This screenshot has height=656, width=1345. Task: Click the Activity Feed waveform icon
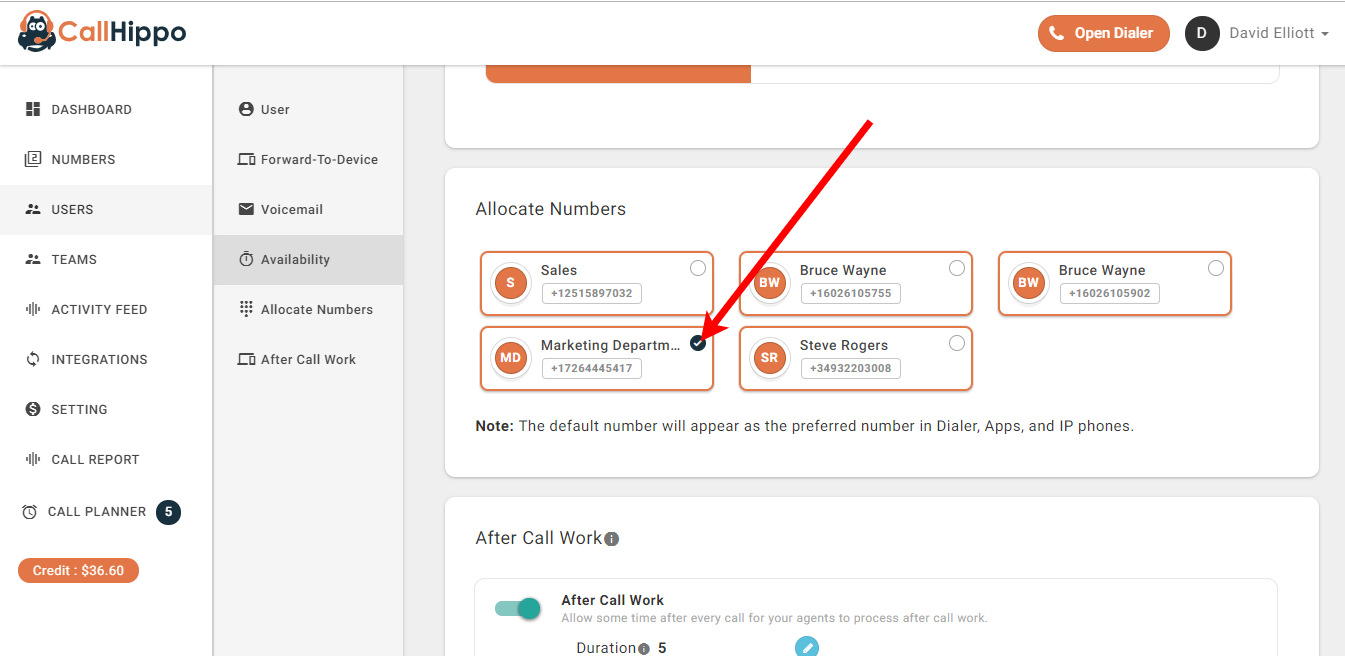click(33, 309)
